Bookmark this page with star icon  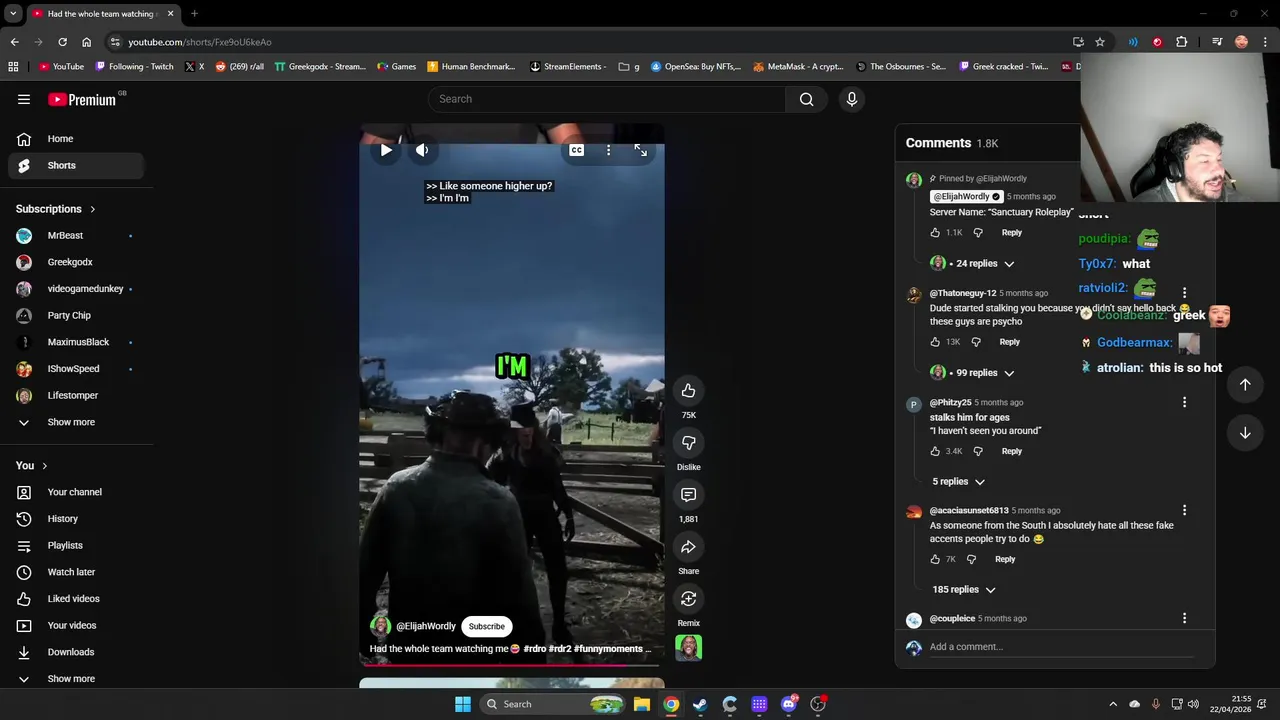pos(1100,42)
